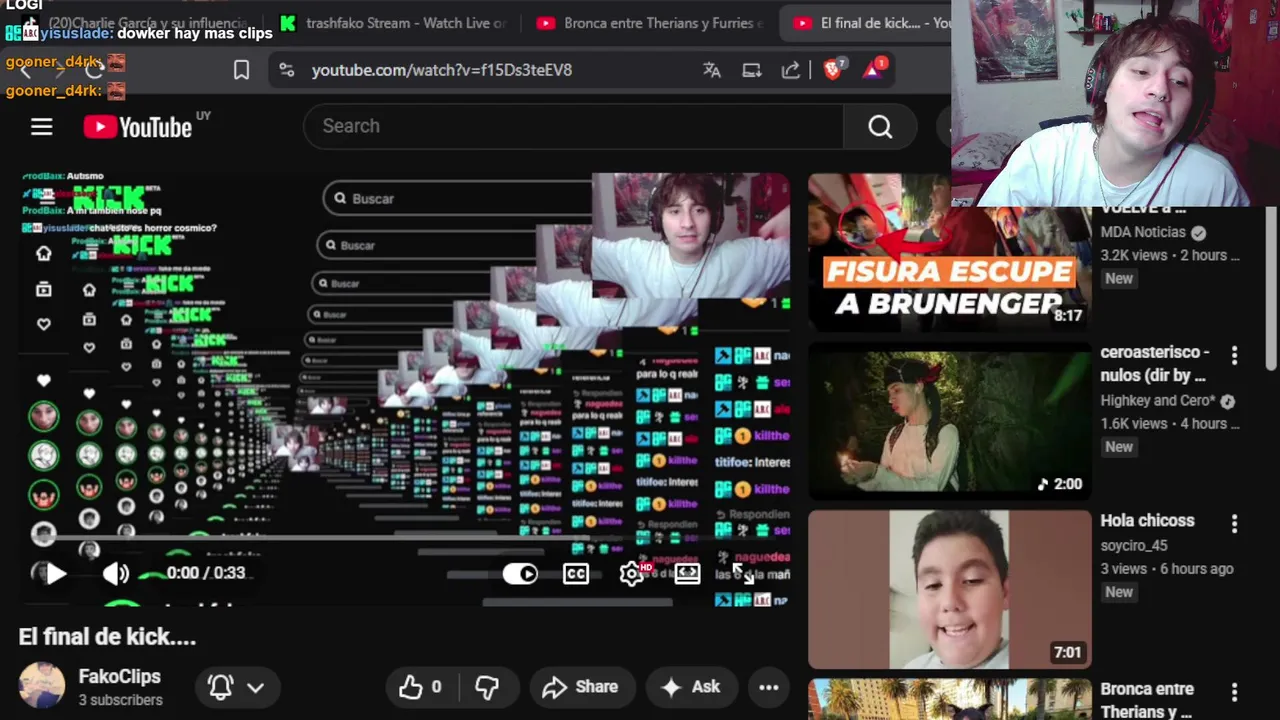Click the Ask button under the video
This screenshot has height=720, width=1280.
tap(691, 687)
